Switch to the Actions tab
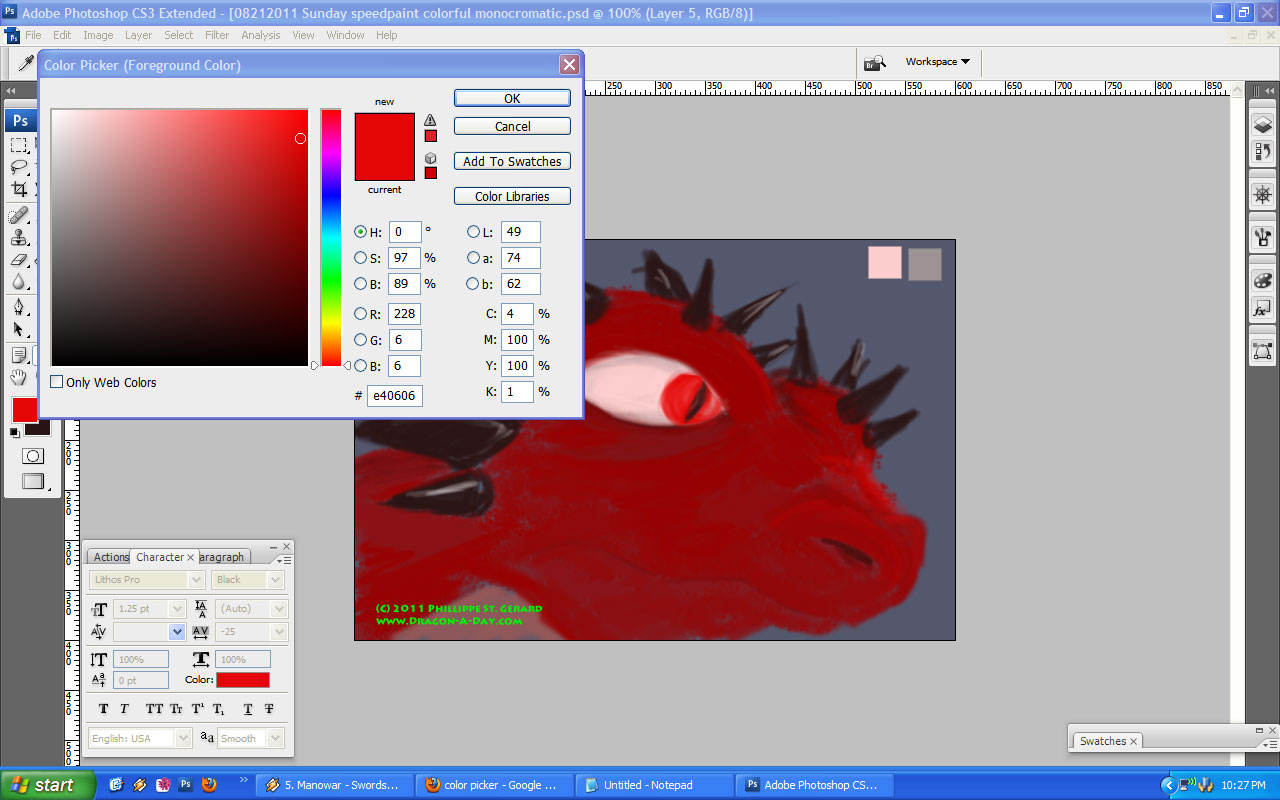 [111, 557]
